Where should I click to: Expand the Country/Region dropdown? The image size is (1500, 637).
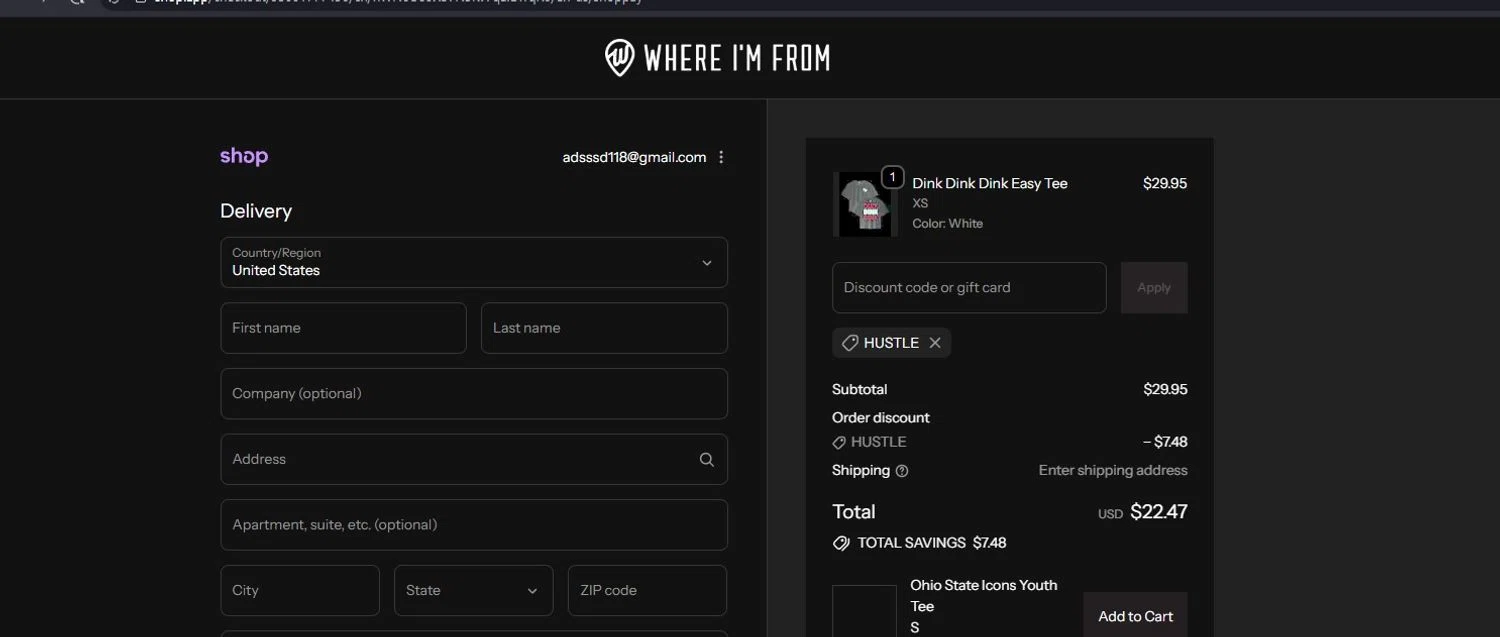(474, 262)
